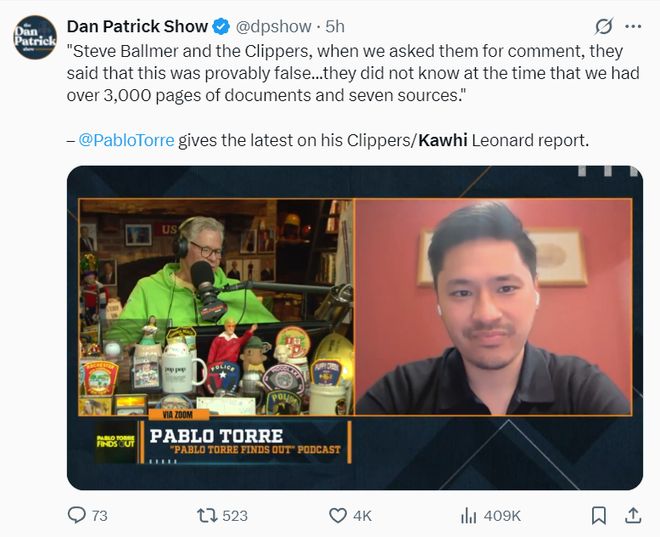Click the Grok slash-circle icon
Image resolution: width=660 pixels, height=537 pixels.
(604, 27)
